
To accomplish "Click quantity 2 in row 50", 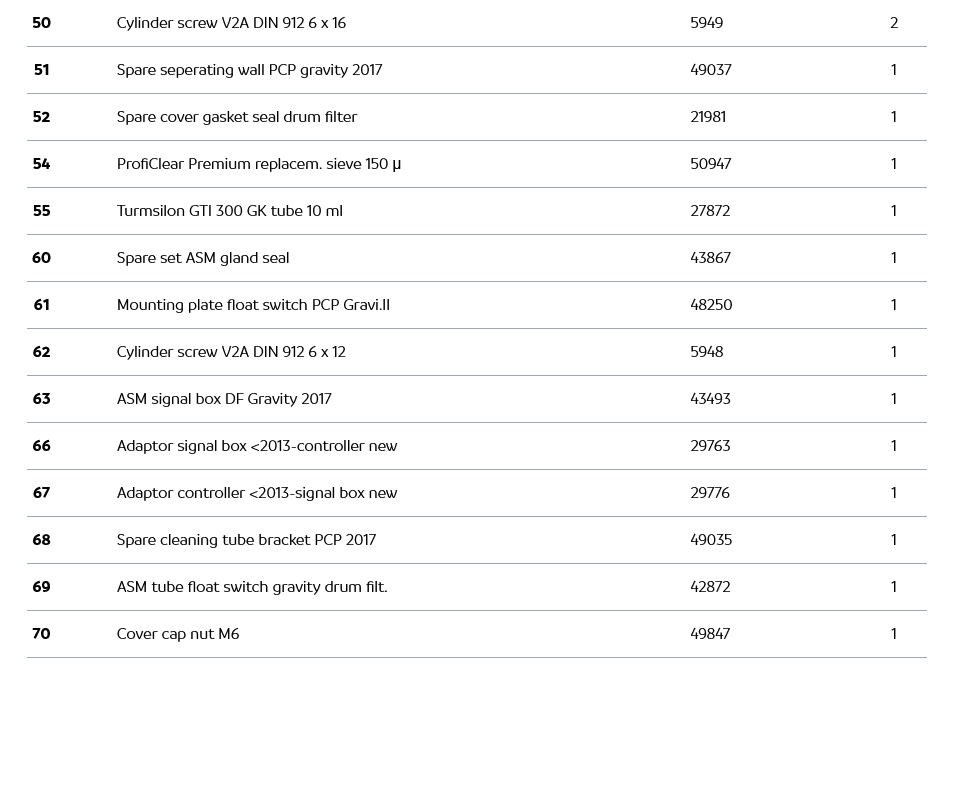I will click(x=894, y=23).
